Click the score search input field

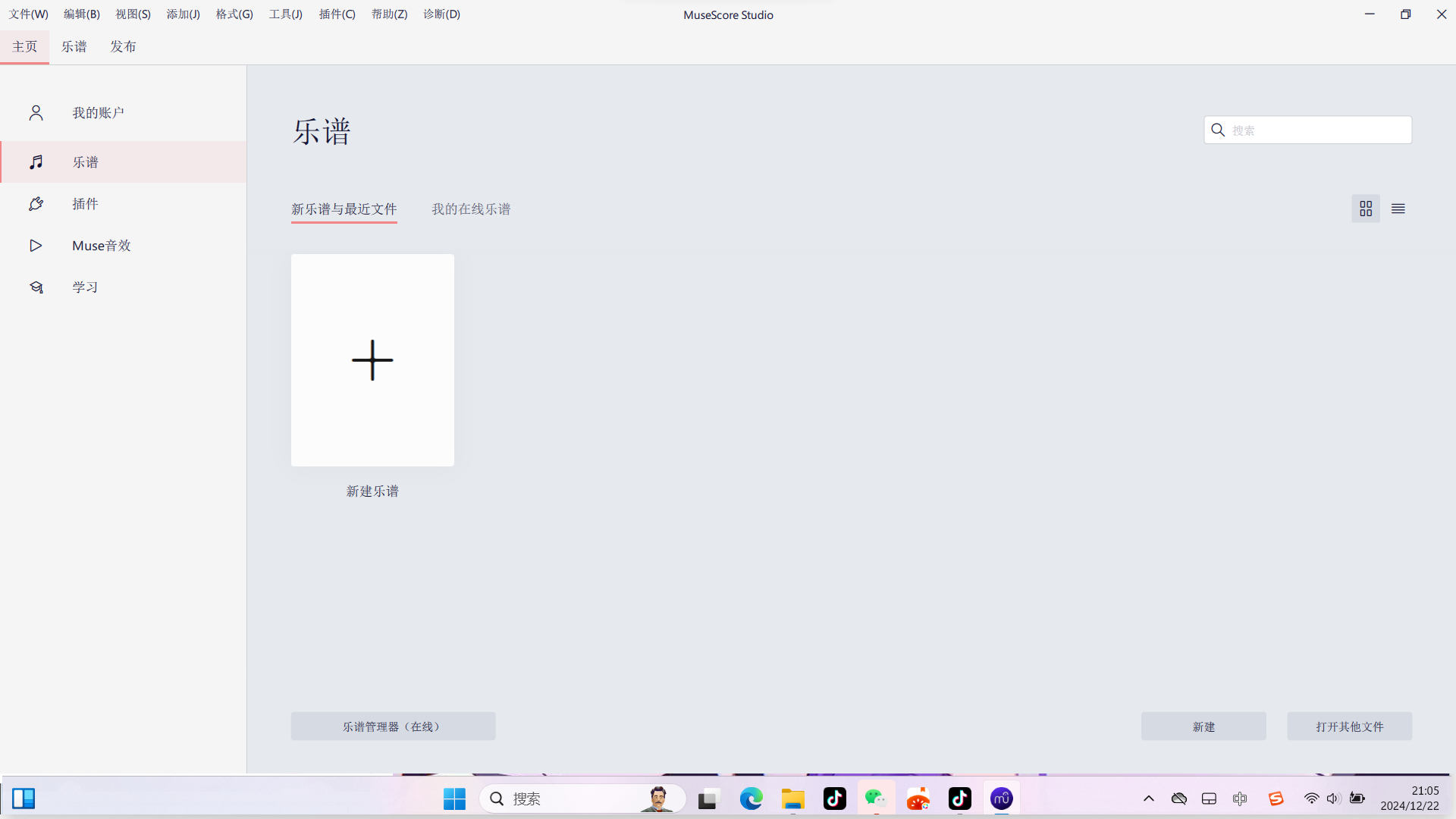pyautogui.click(x=1308, y=130)
